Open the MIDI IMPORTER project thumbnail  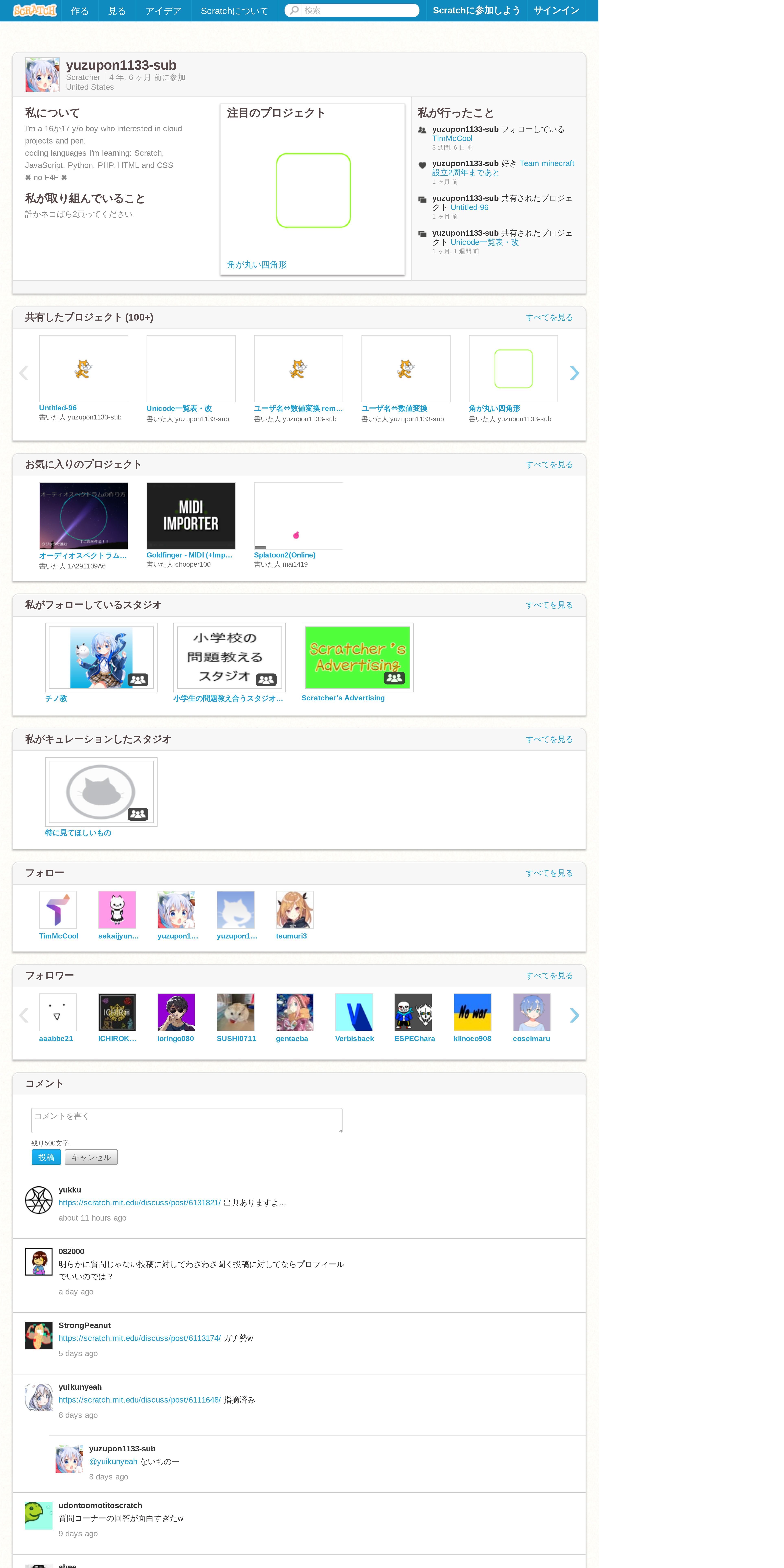191,516
